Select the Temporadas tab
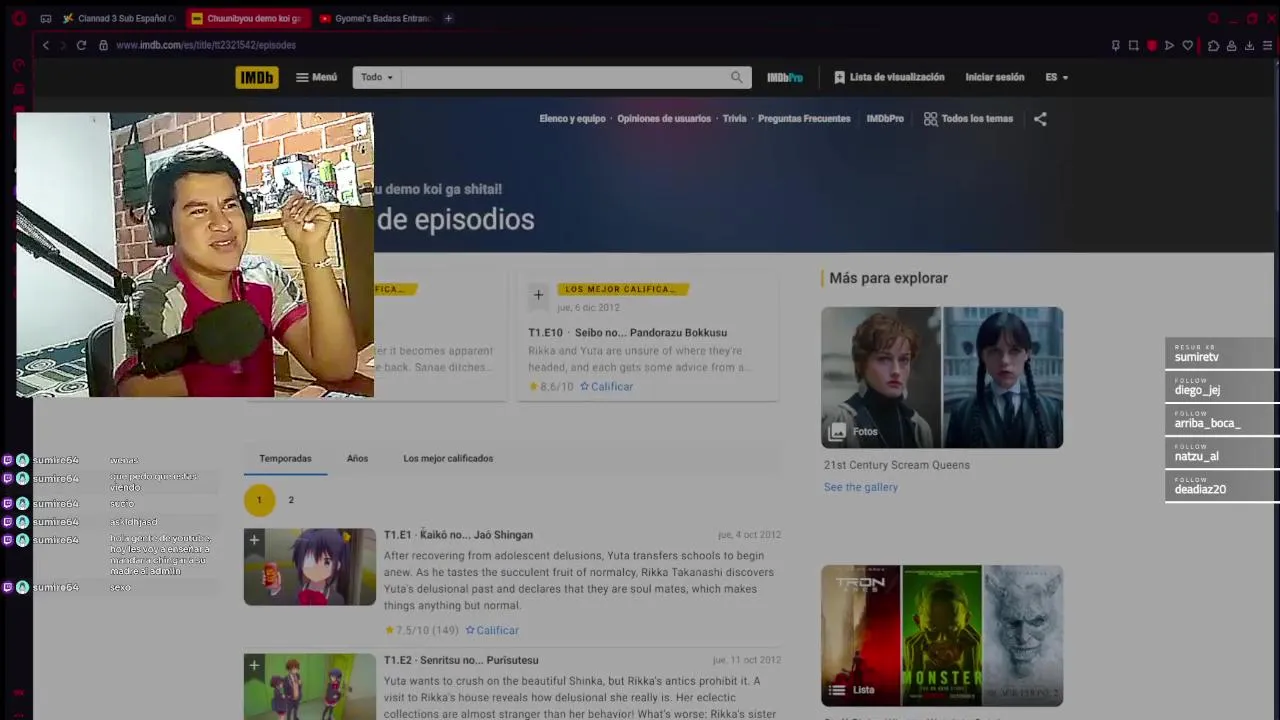Screen dimensions: 1280x720 coord(285,458)
